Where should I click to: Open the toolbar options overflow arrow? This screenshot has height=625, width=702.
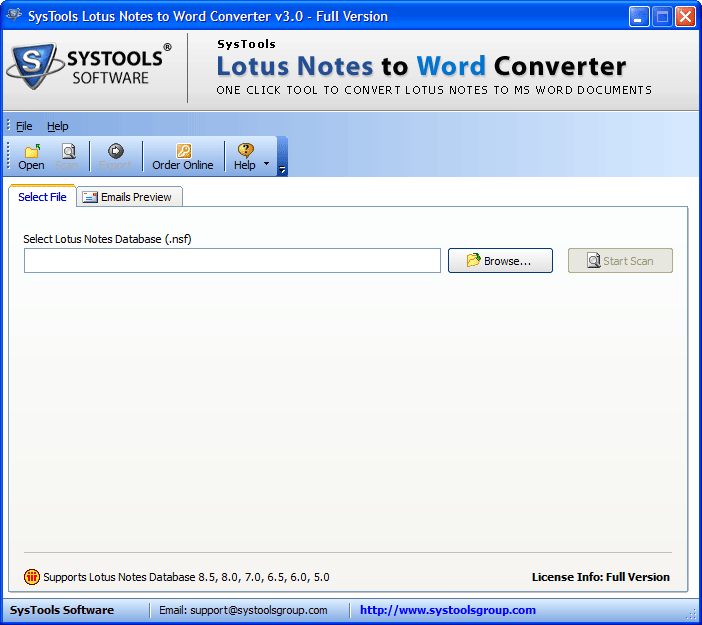coord(283,170)
